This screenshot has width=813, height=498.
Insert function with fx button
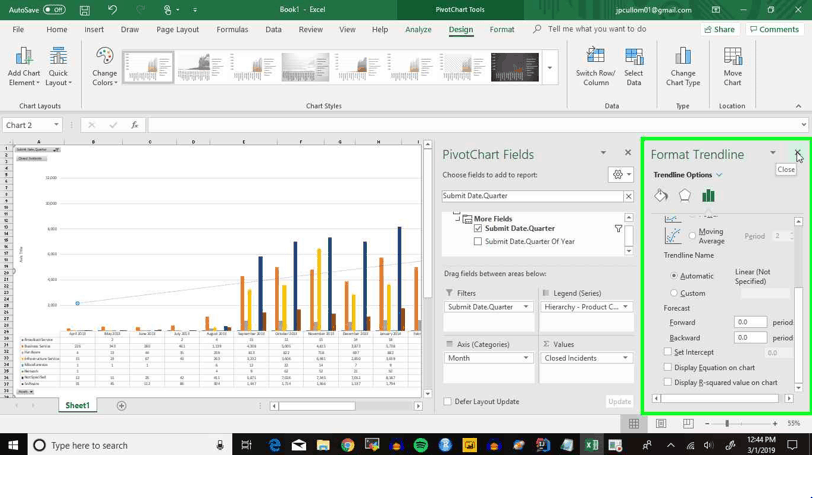pyautogui.click(x=134, y=125)
